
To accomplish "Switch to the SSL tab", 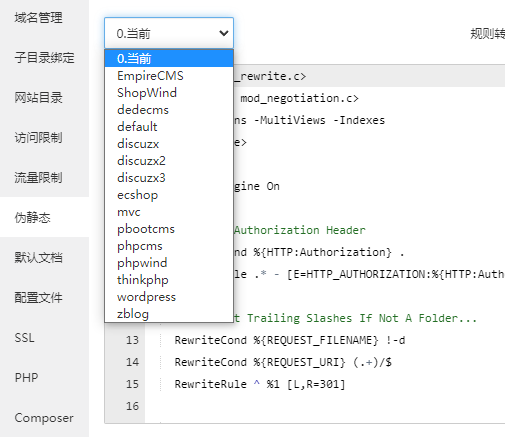I will coord(44,337).
